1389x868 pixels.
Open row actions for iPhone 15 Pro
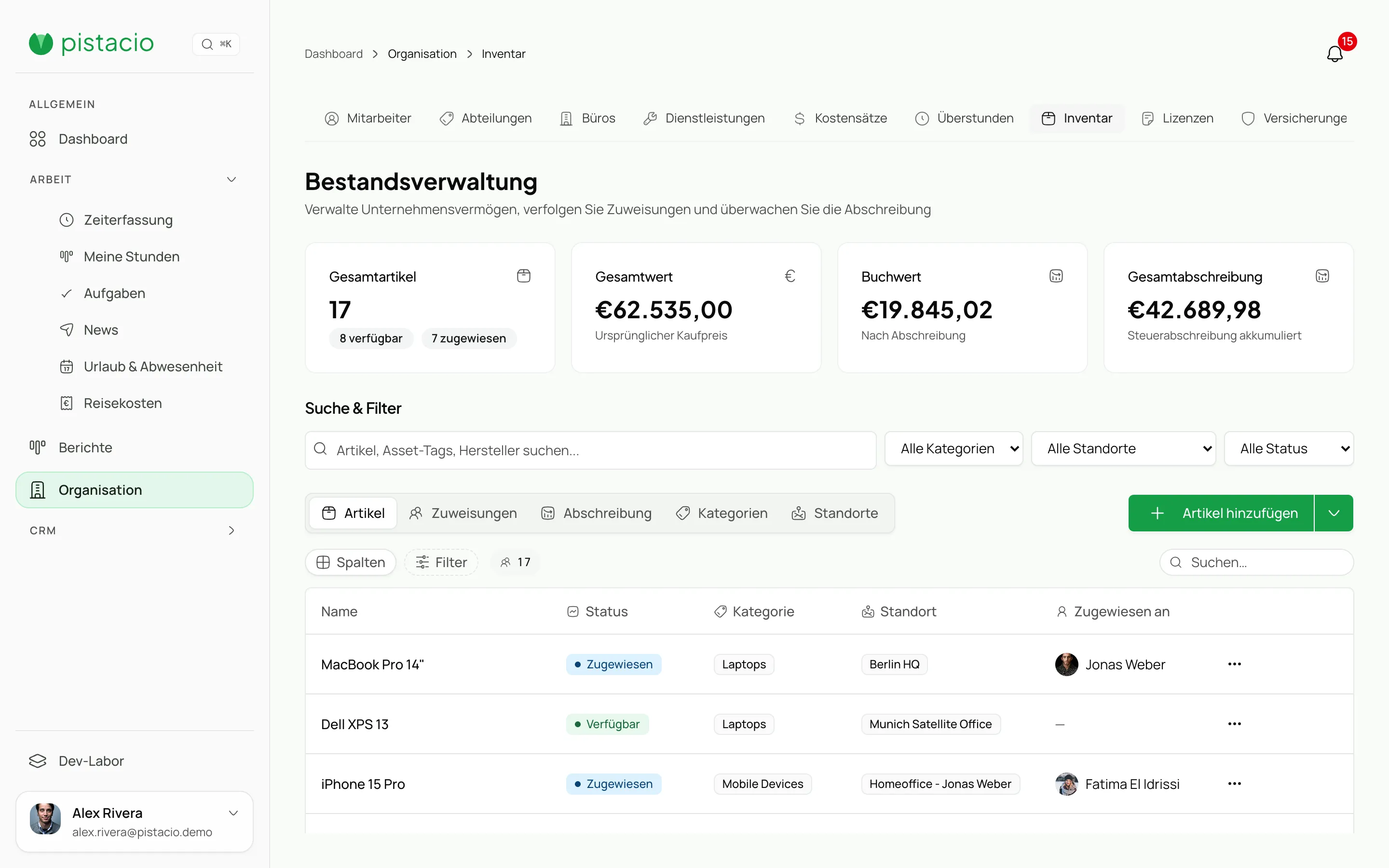(1235, 784)
